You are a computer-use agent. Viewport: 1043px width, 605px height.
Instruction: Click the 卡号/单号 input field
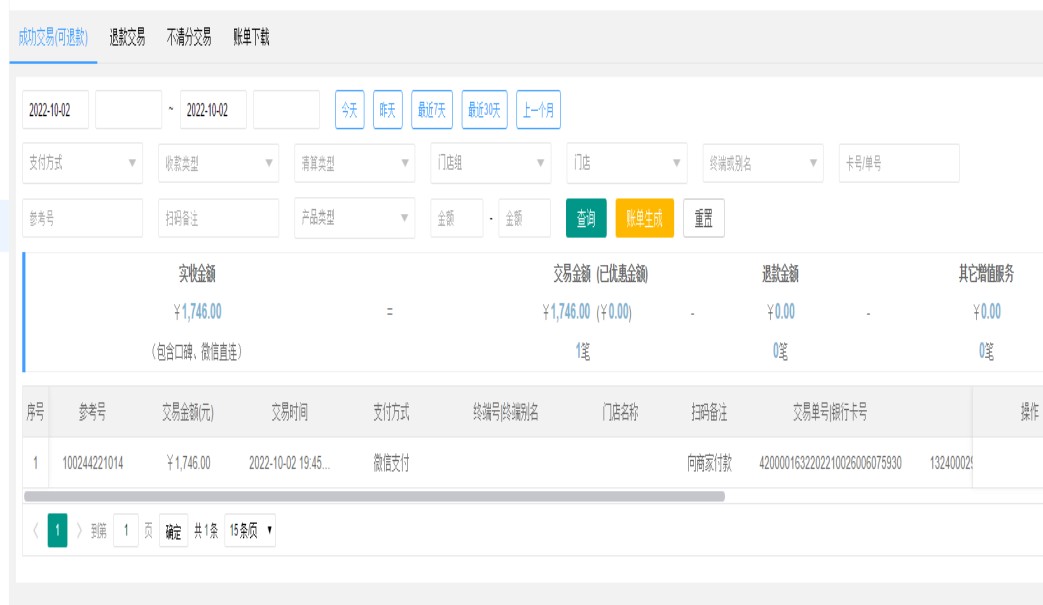point(898,163)
